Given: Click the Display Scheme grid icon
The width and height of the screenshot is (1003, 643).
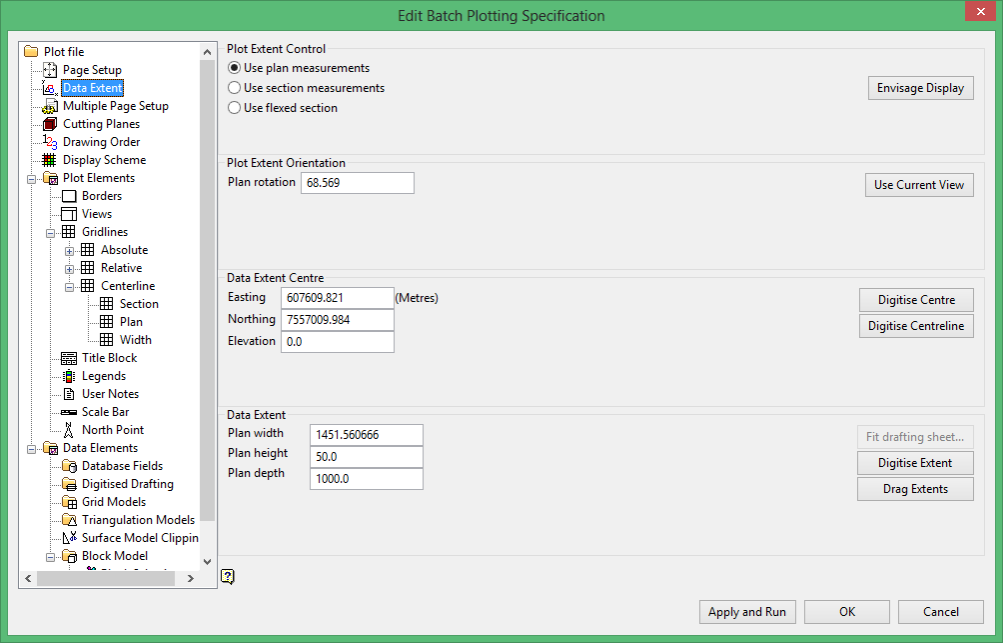Looking at the screenshot, I should click(49, 160).
